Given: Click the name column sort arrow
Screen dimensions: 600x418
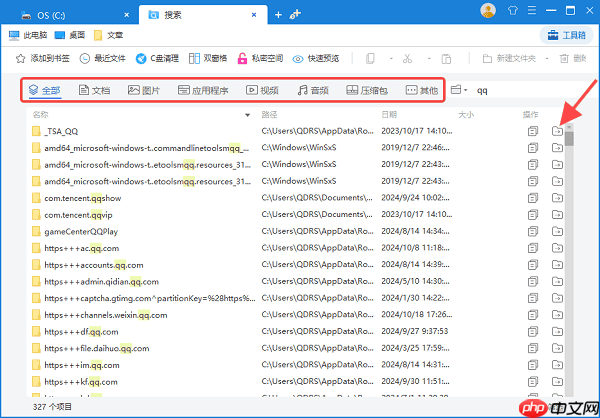Looking at the screenshot, I should click(248, 115).
